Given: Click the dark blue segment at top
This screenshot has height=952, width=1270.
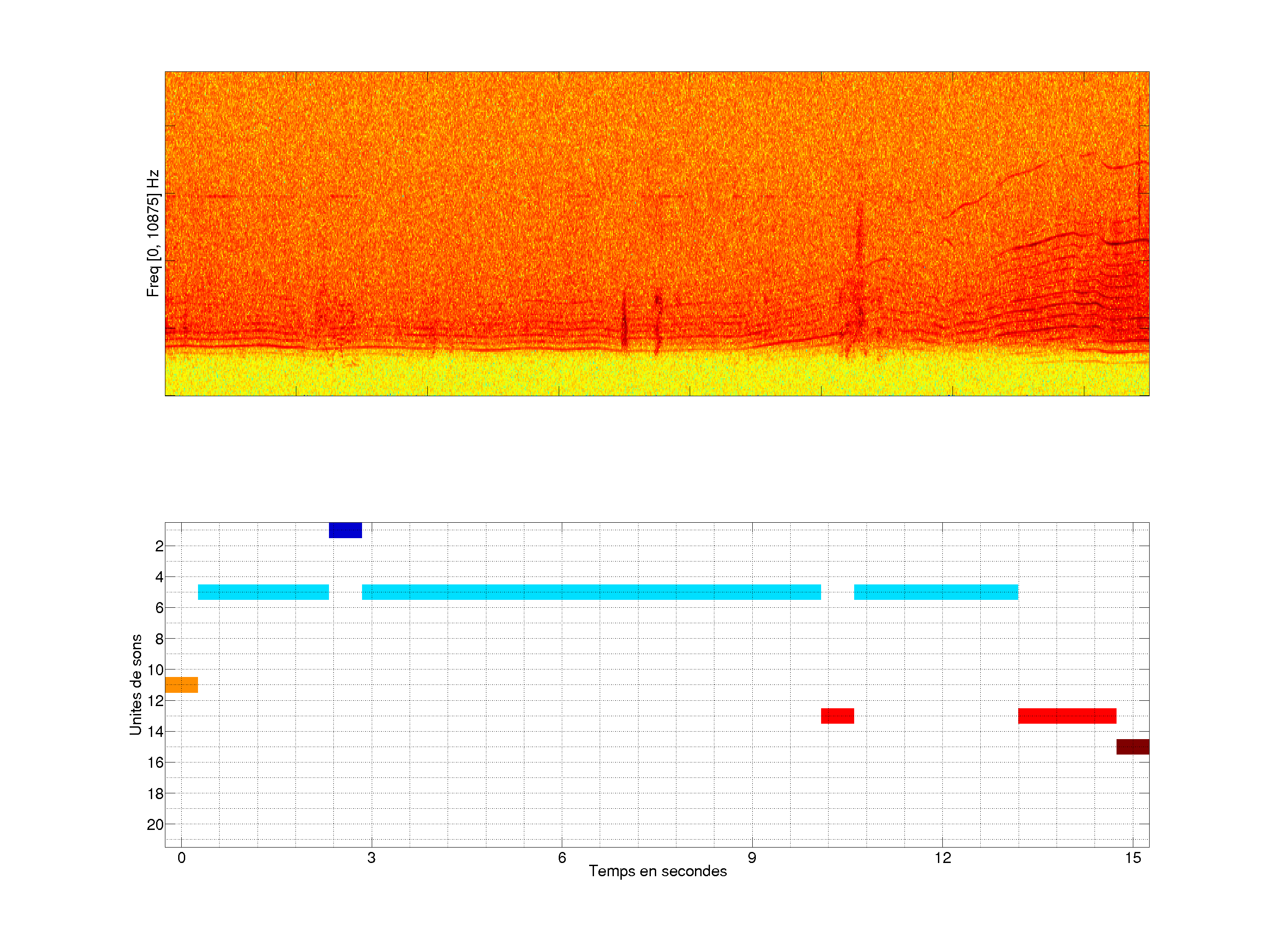Looking at the screenshot, I should pos(345,530).
